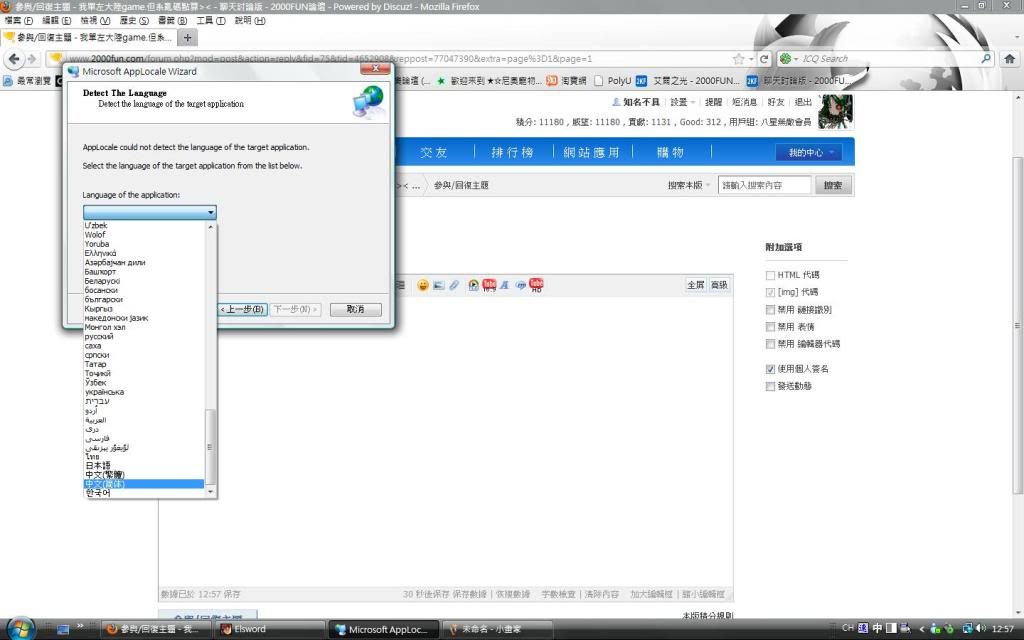Click the Firefox home icon
The width and height of the screenshot is (1024, 640).
[1010, 59]
